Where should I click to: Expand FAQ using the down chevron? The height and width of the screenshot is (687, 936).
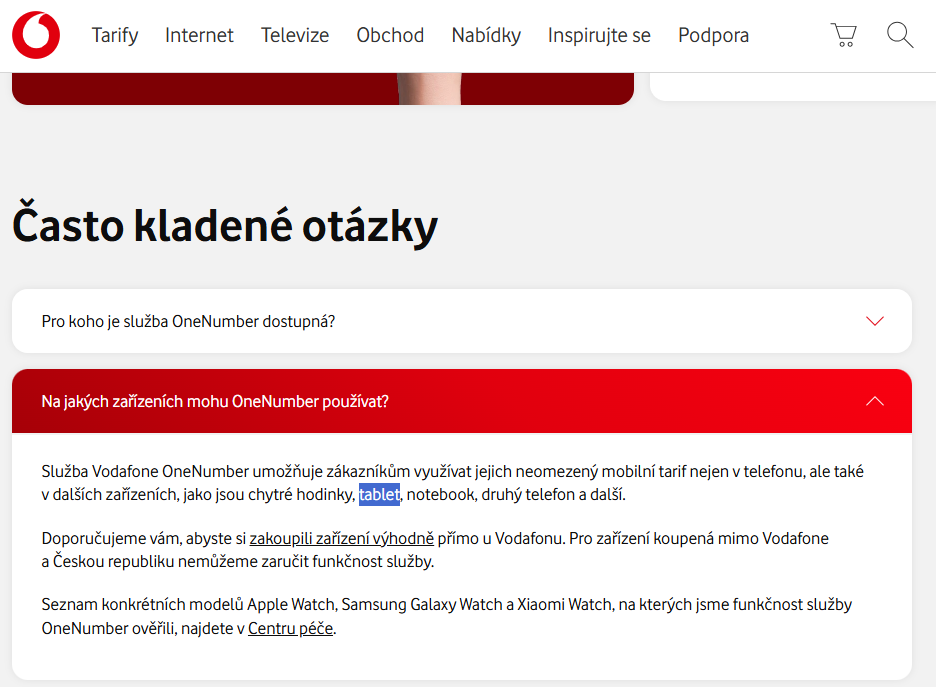click(x=875, y=321)
